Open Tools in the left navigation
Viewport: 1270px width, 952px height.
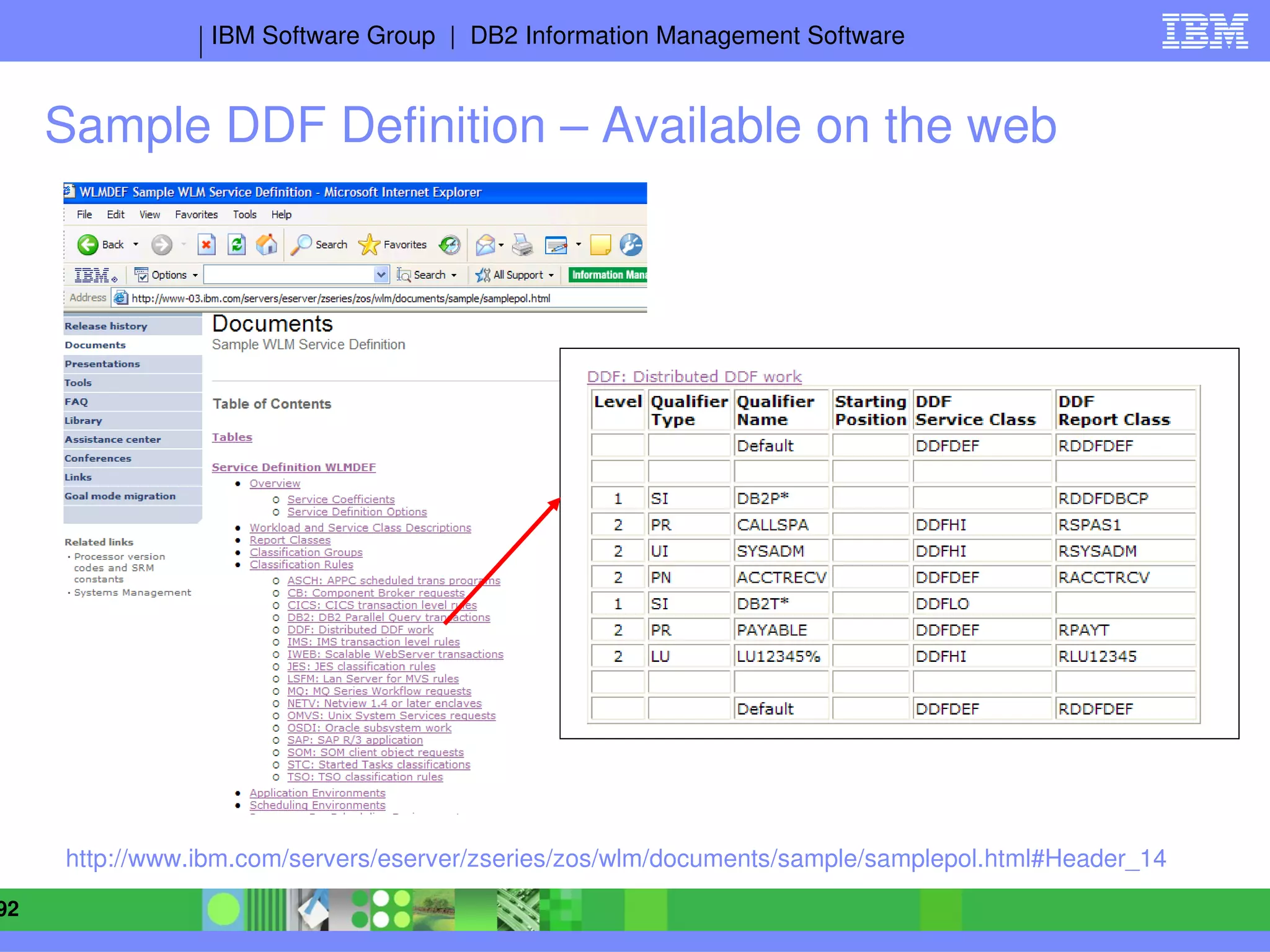133,383
